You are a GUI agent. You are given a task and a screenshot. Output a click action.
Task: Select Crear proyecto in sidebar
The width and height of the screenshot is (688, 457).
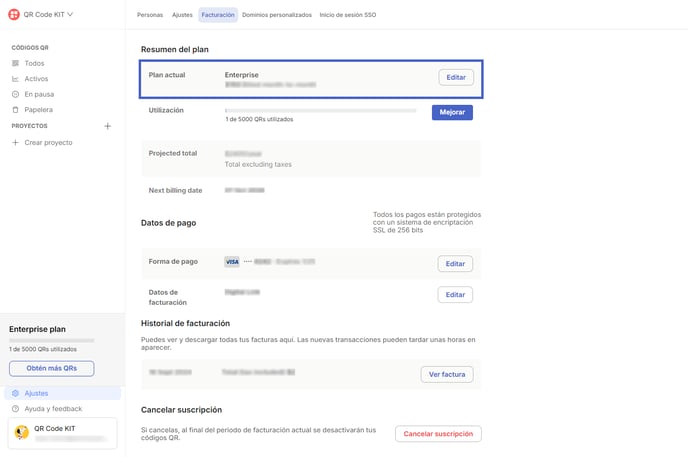(48, 143)
